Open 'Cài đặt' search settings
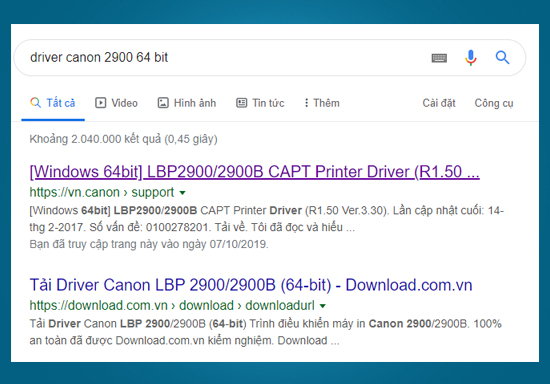The image size is (550, 384). (439, 103)
